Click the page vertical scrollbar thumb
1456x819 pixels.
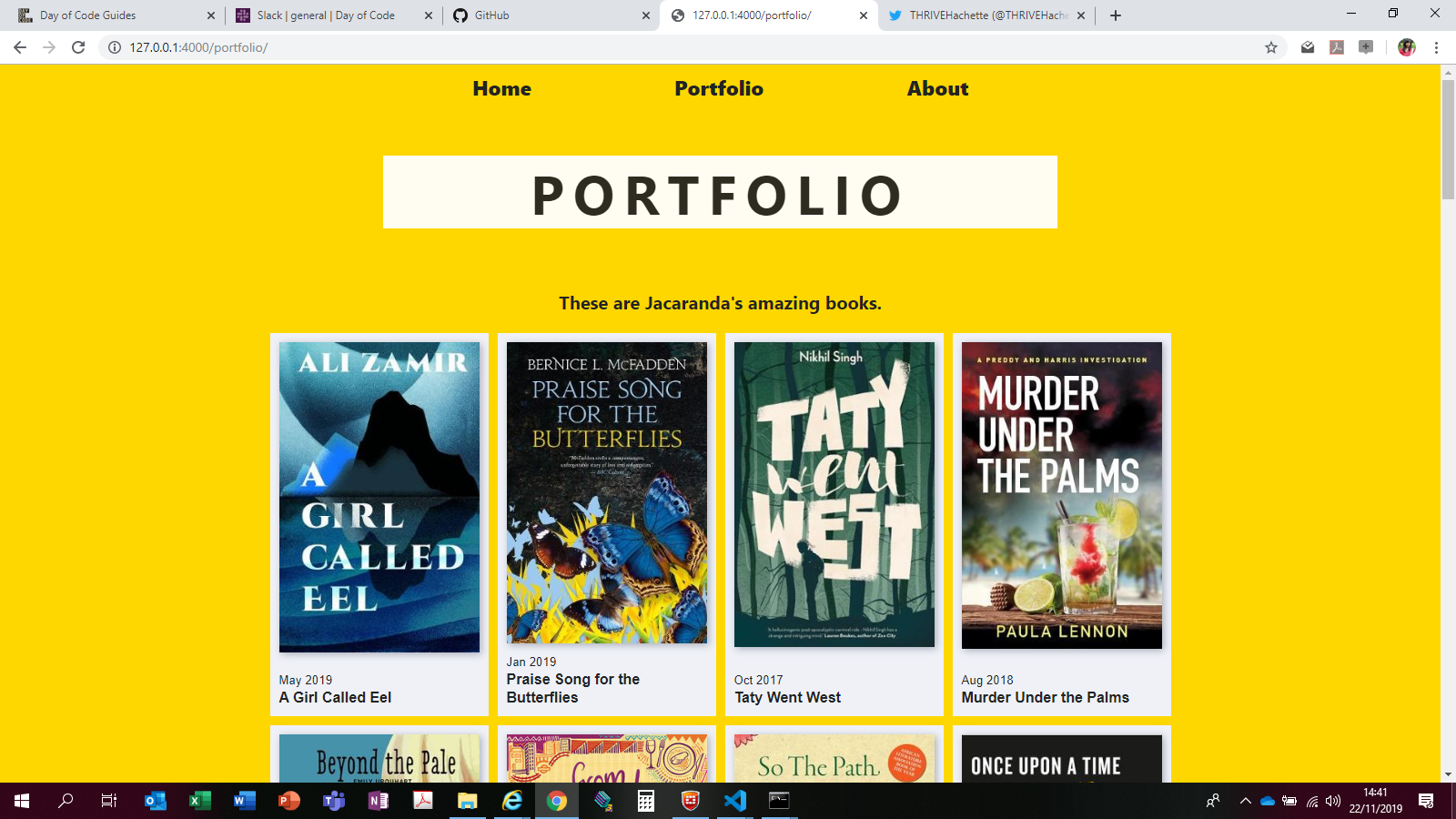(x=1448, y=139)
